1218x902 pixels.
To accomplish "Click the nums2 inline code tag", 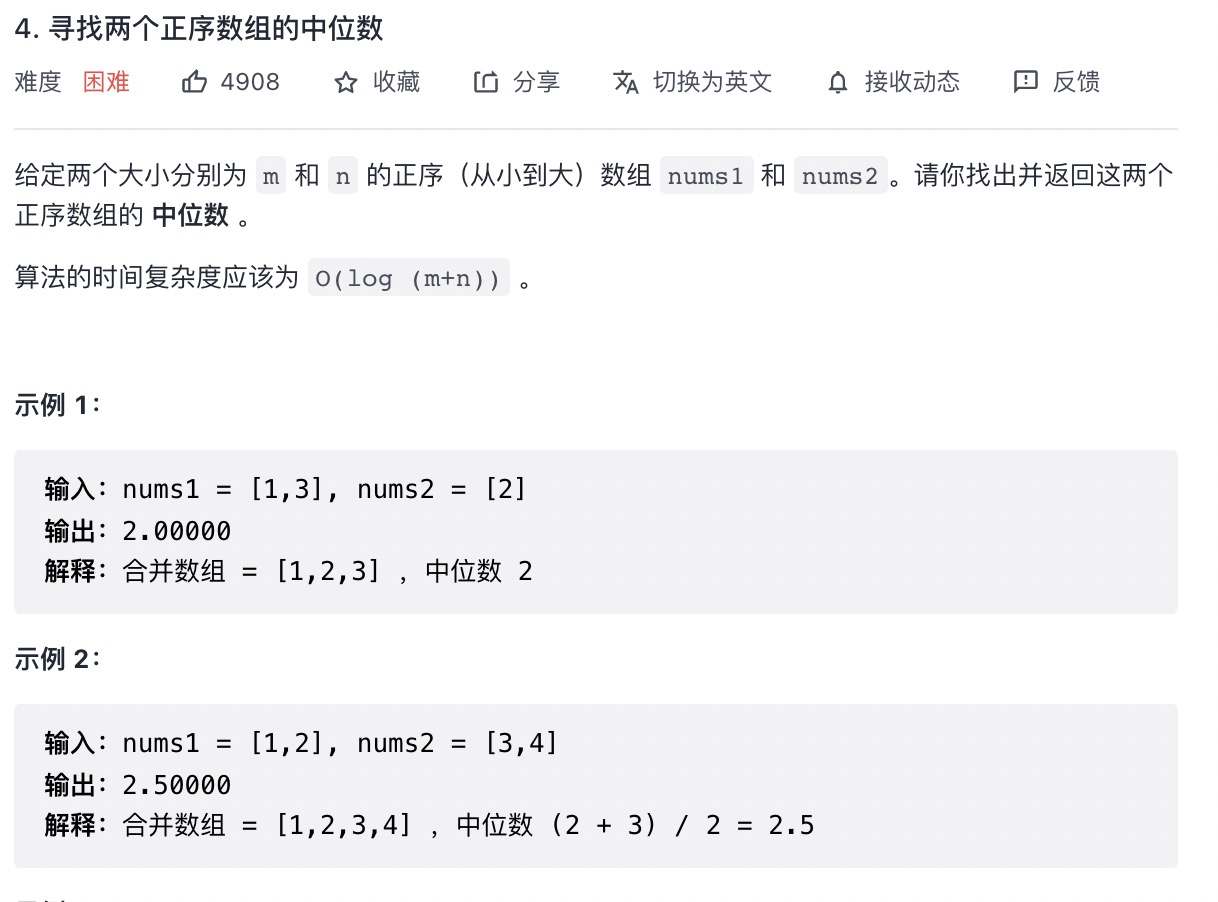I will (840, 177).
